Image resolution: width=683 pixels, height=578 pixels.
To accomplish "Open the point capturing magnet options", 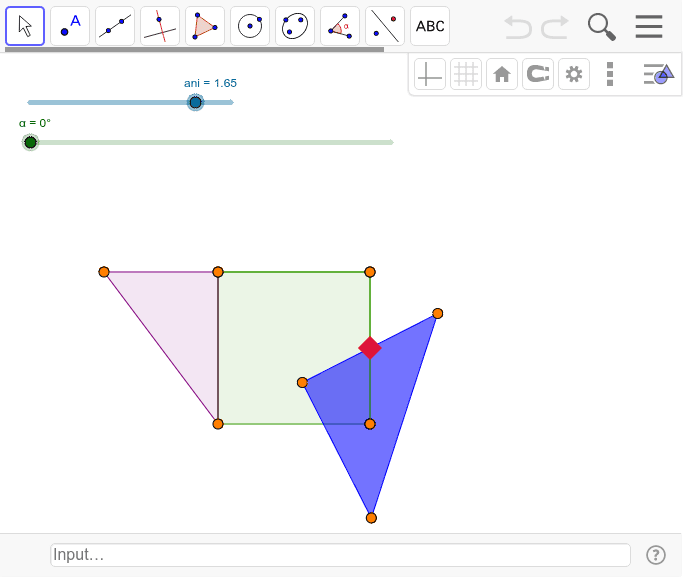I will (538, 74).
